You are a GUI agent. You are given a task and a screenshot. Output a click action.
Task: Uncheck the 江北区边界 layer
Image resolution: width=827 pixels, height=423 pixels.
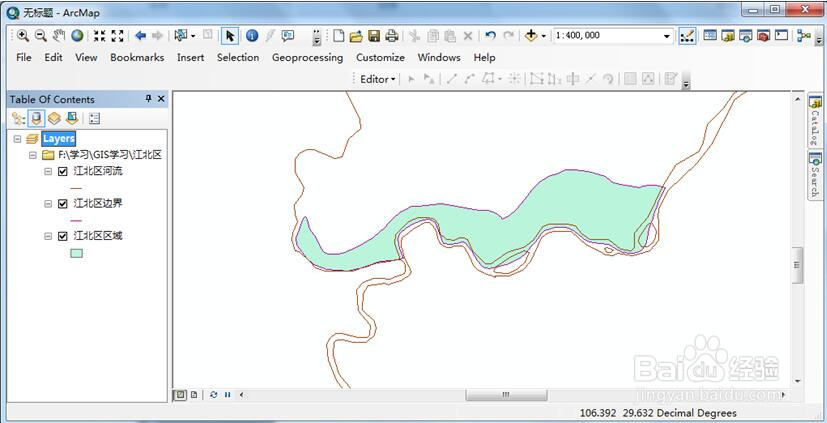pyautogui.click(x=63, y=204)
